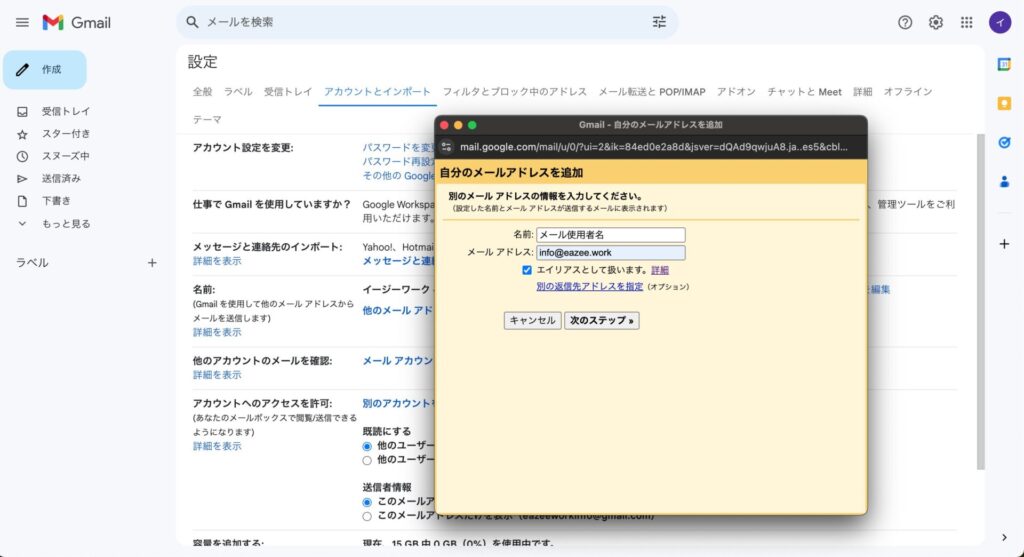Open the Help question mark icon

[x=904, y=22]
